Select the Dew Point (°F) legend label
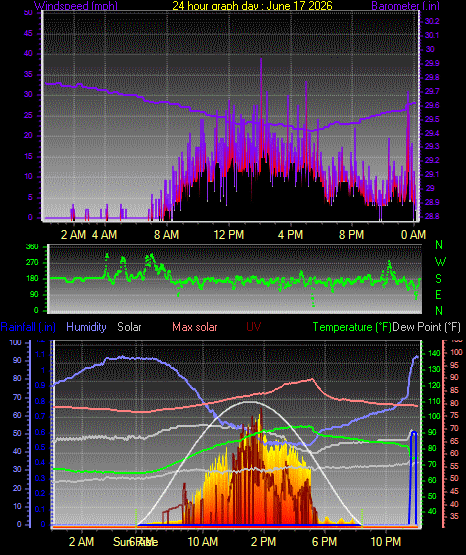This screenshot has width=466, height=555. tap(427, 327)
